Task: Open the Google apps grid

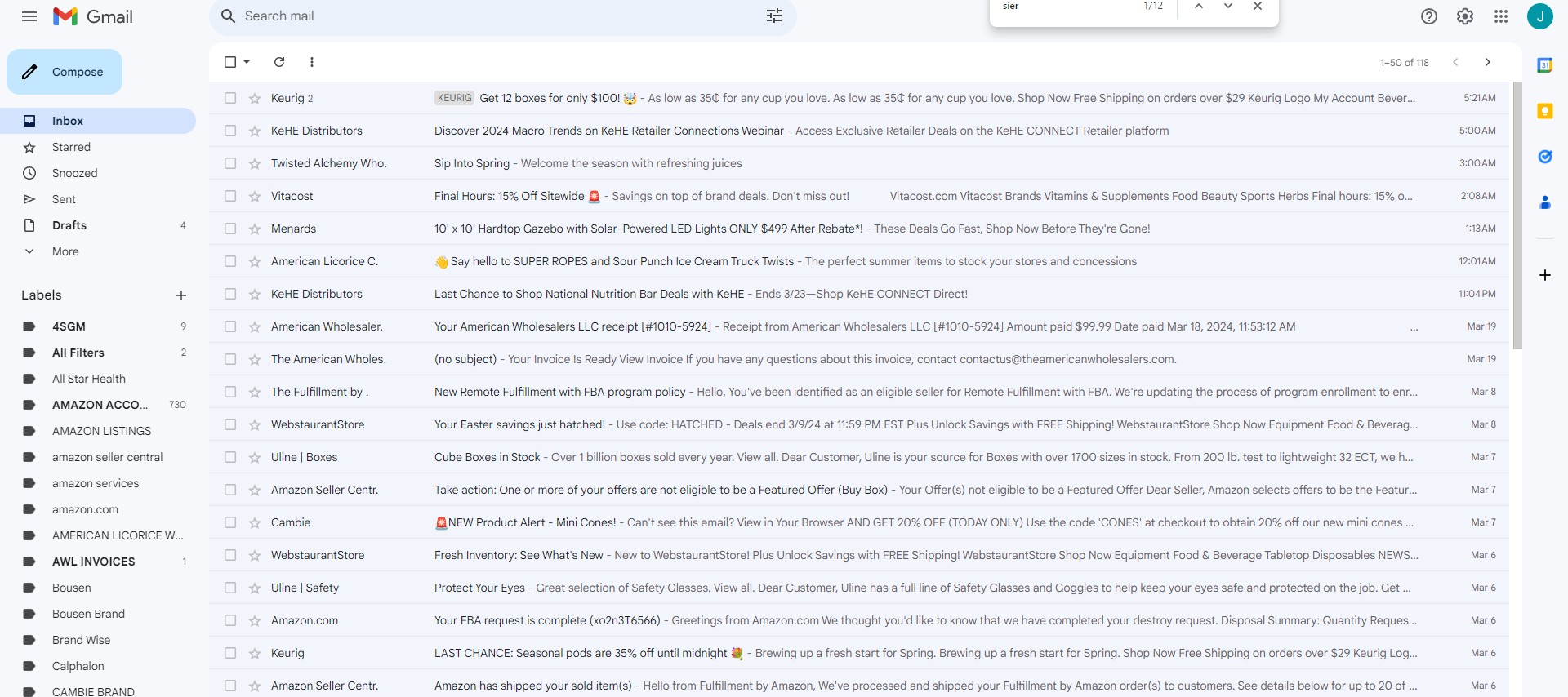Action: coord(1501,16)
